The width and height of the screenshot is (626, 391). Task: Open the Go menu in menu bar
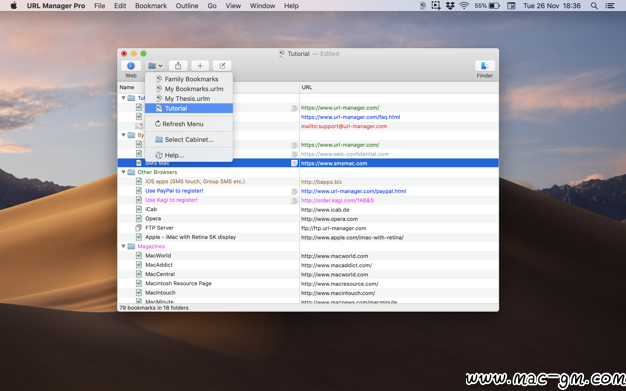pyautogui.click(x=212, y=6)
